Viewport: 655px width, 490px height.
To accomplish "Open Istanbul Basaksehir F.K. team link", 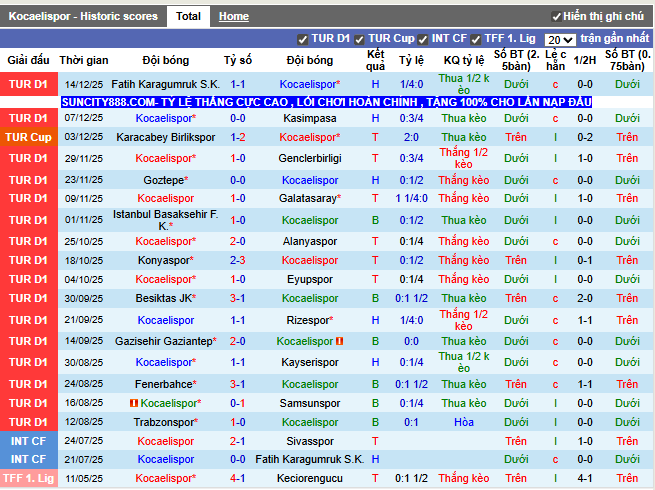I will [165, 220].
